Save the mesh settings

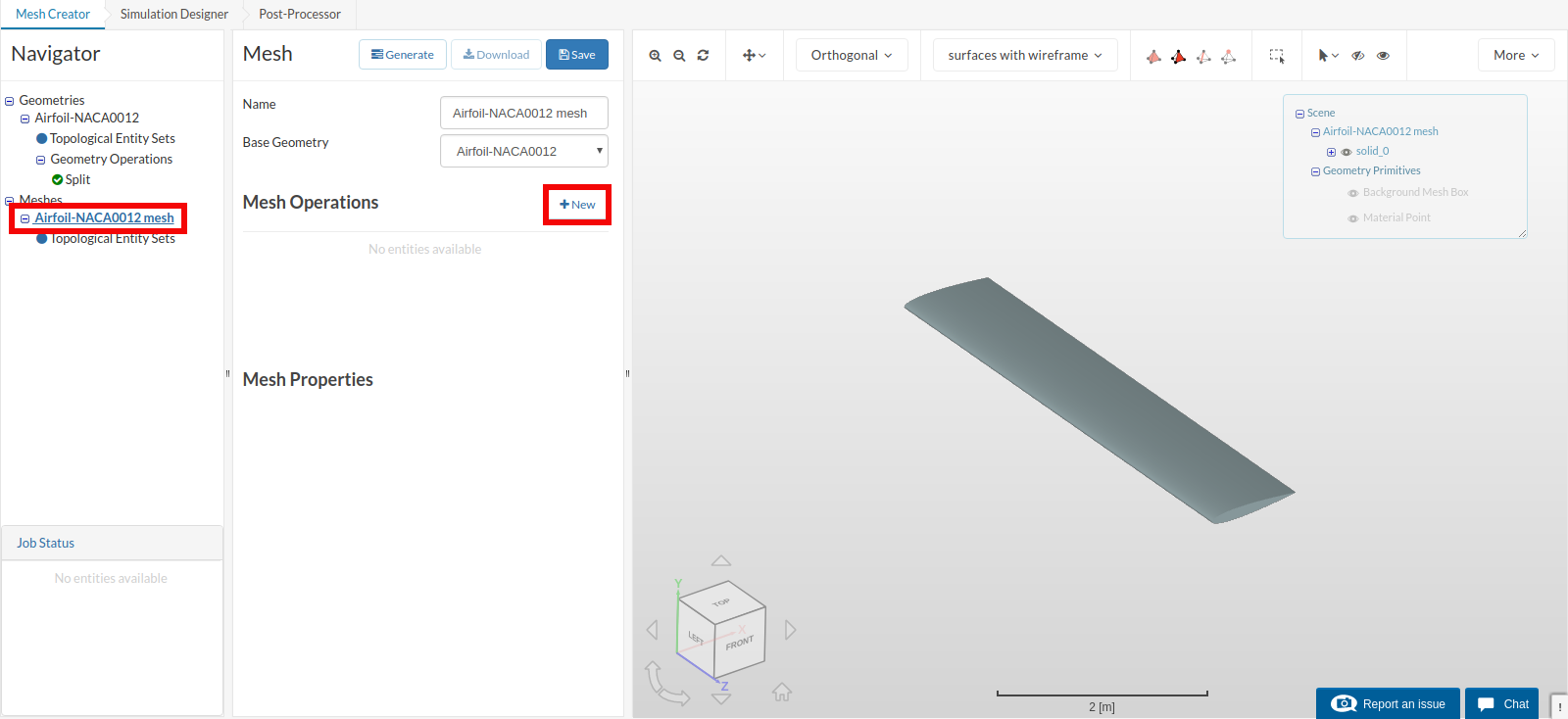pos(577,55)
